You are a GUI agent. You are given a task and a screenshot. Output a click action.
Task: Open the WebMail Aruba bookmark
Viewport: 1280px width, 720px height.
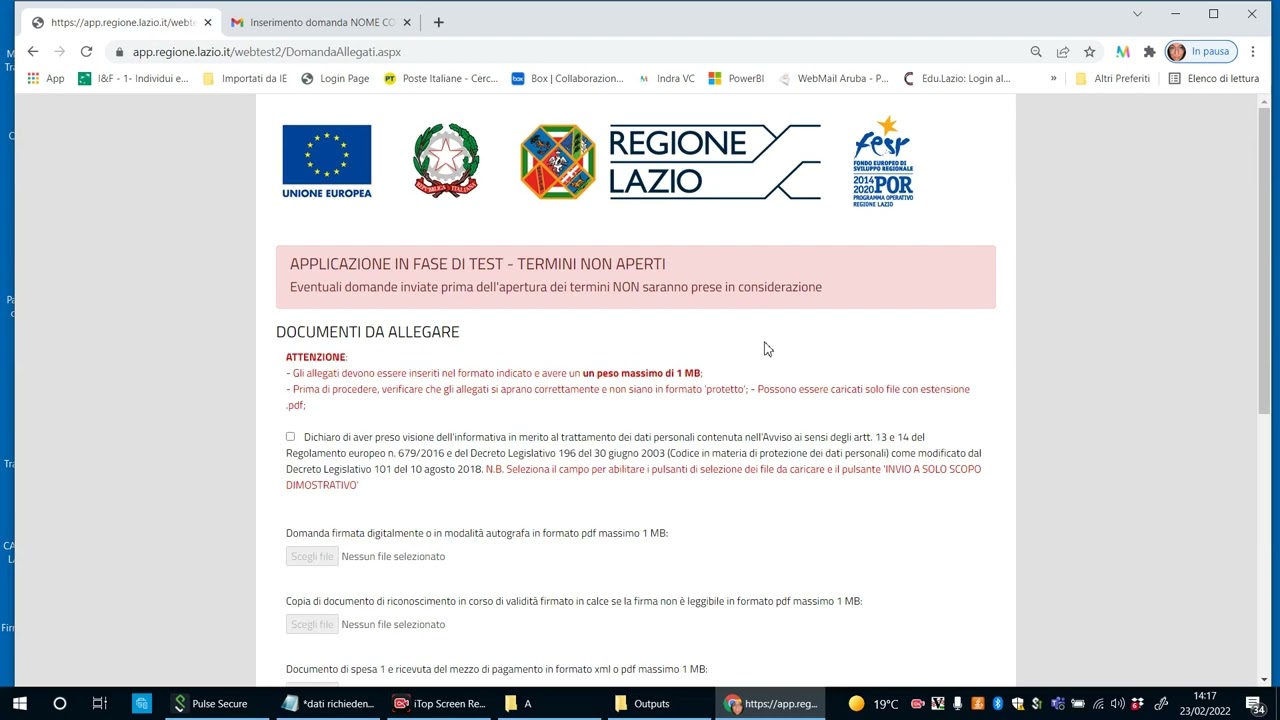pyautogui.click(x=833, y=78)
